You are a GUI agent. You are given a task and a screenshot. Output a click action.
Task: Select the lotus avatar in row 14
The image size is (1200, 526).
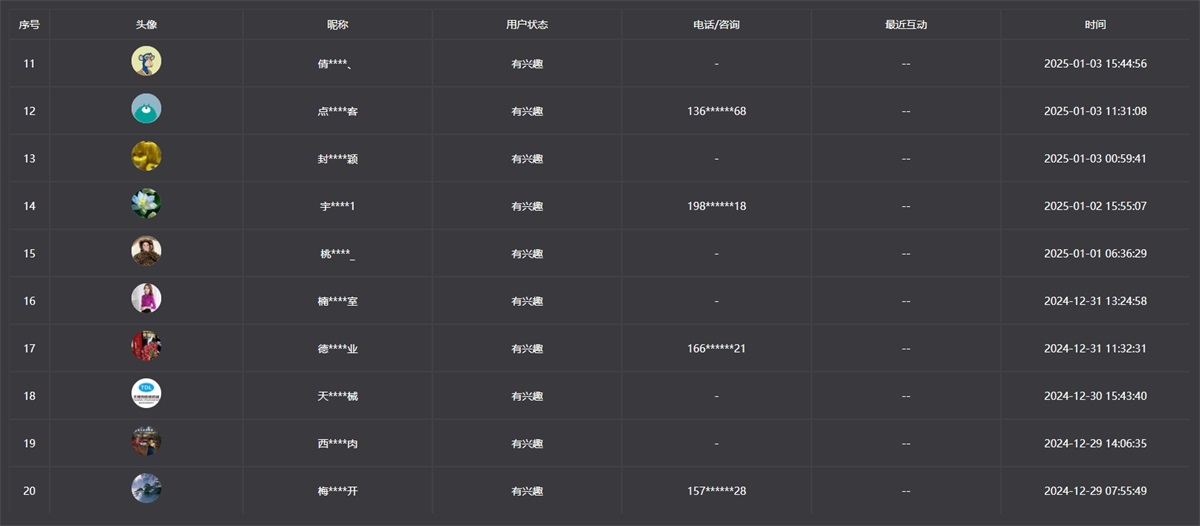146,204
